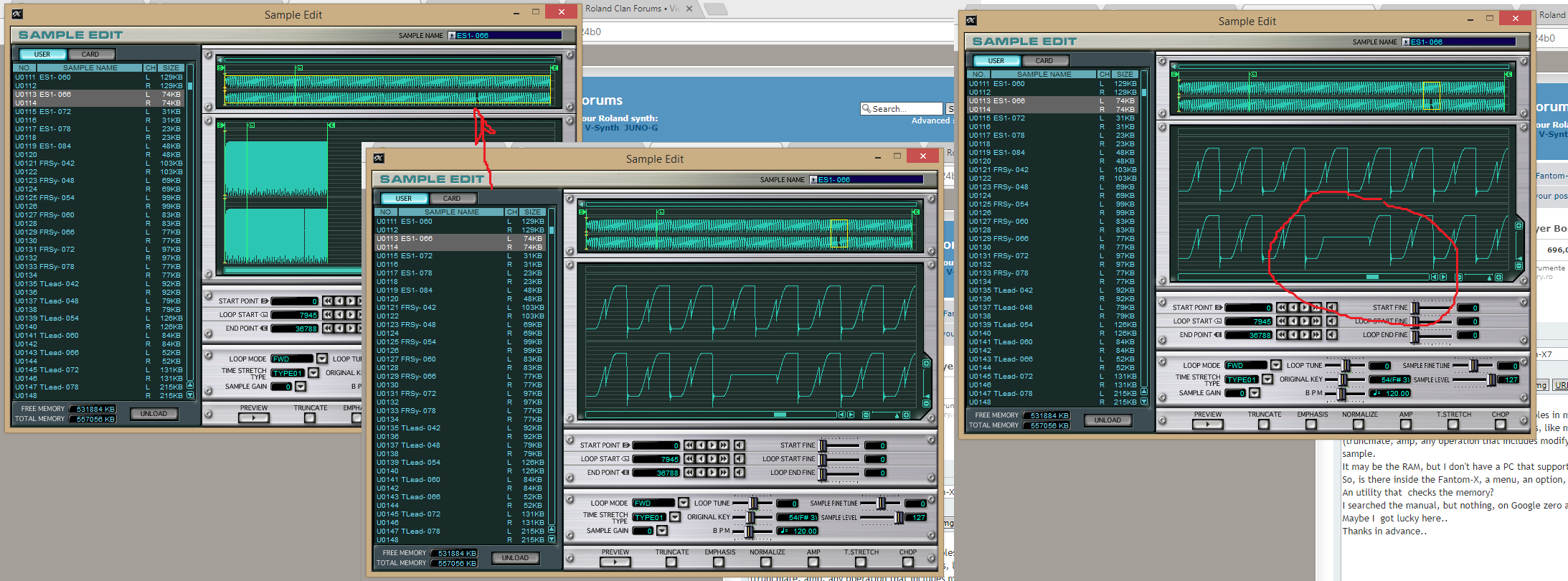This screenshot has width=1568, height=581.
Task: Rewind Start Point in right Sample Edit window
Action: (1282, 308)
